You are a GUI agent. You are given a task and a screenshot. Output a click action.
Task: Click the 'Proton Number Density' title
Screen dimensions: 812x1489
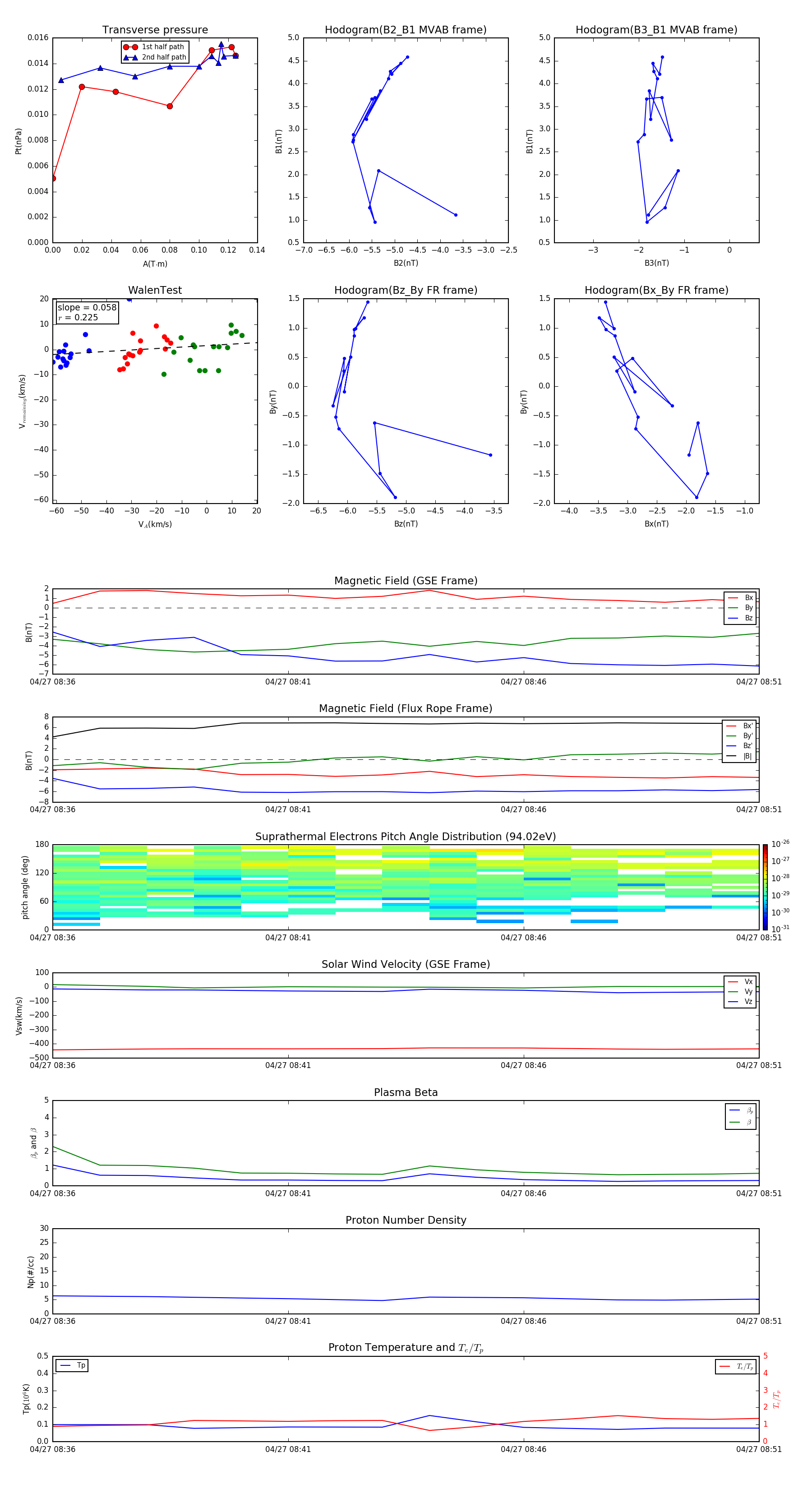point(406,1220)
